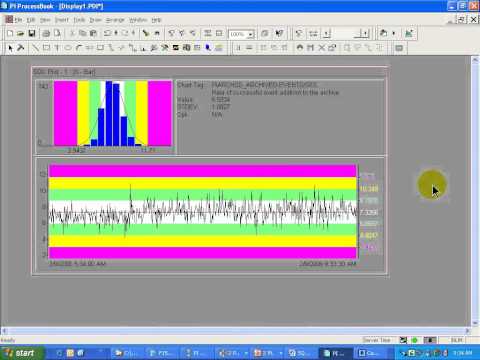The image size is (480, 360).
Task: Click the home-shaped icon in lower toolbar
Action: [x=300, y=48]
